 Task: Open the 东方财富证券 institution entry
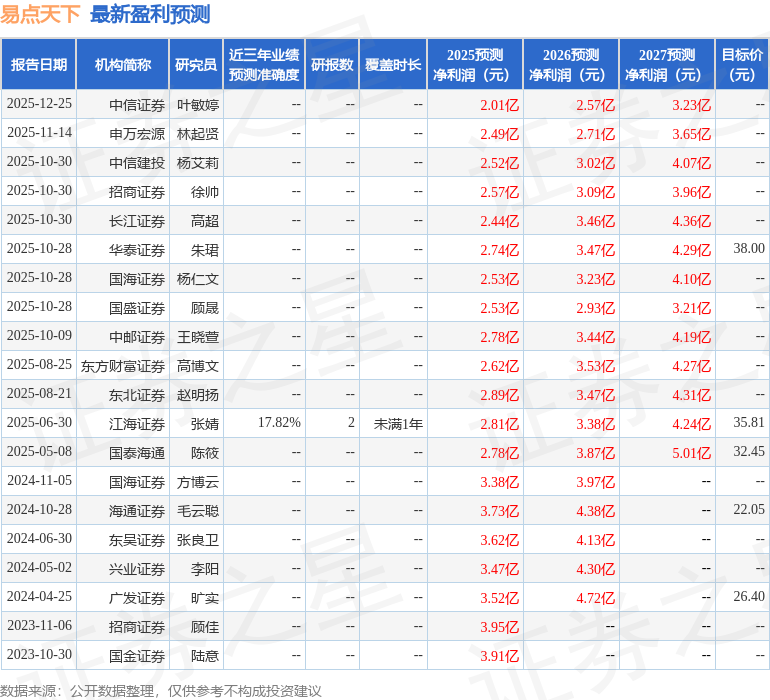pos(123,365)
